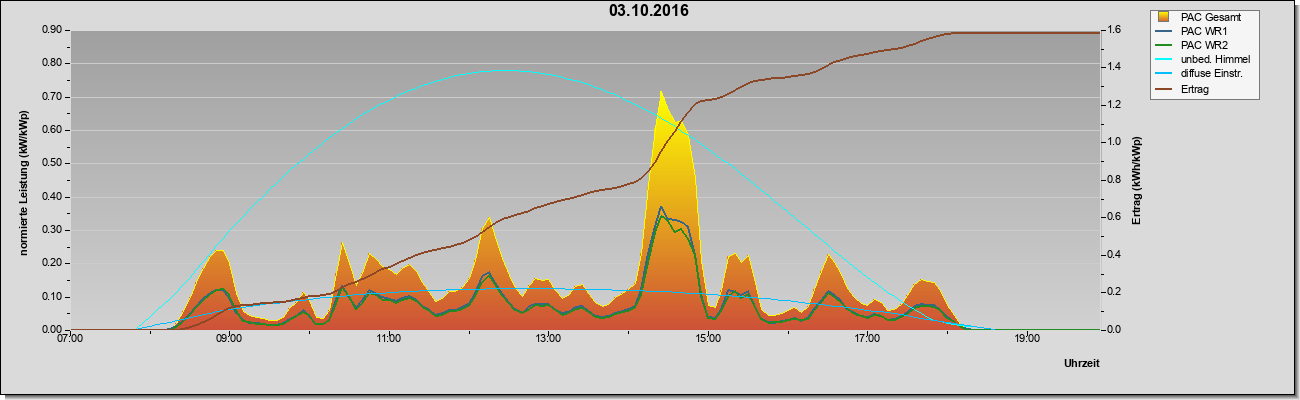1300x400 pixels.
Task: Select the PAC WR2 legend entry
Action: coord(1202,45)
